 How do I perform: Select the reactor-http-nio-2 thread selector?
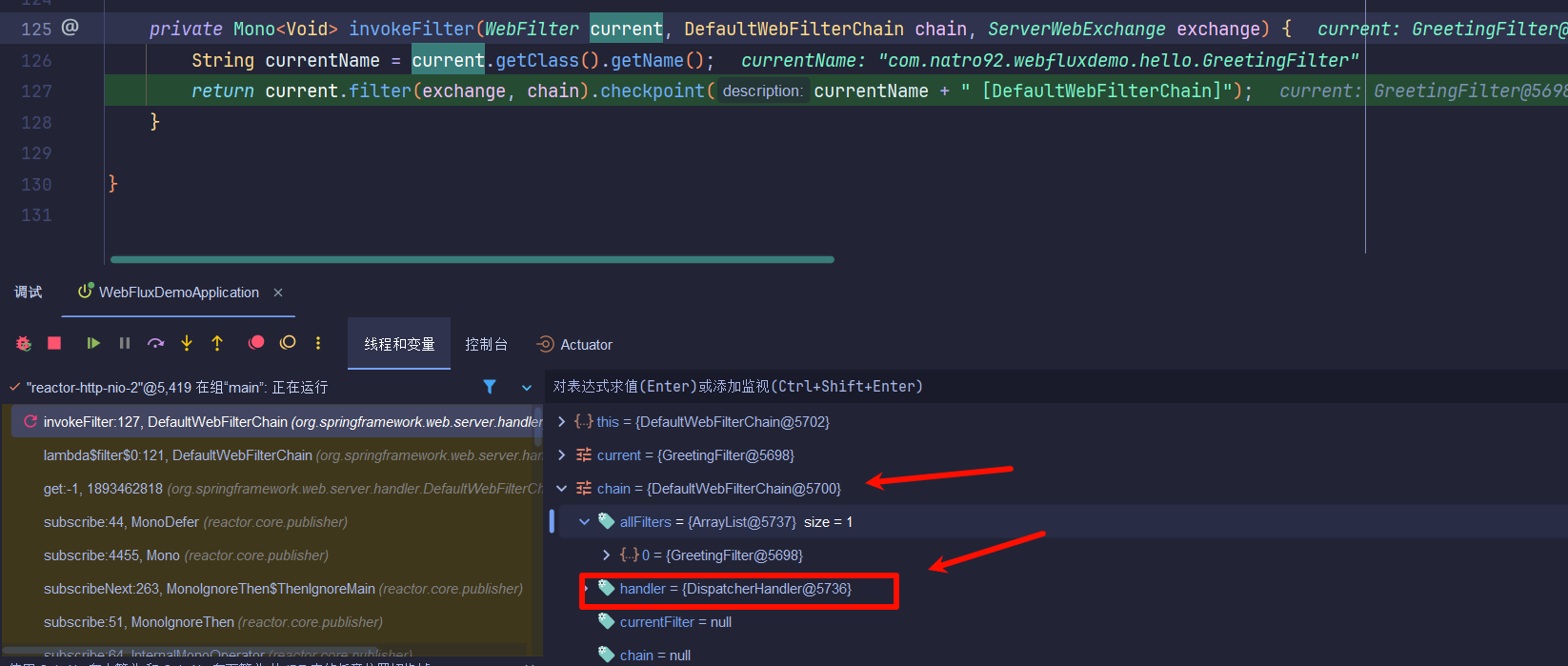(176, 388)
